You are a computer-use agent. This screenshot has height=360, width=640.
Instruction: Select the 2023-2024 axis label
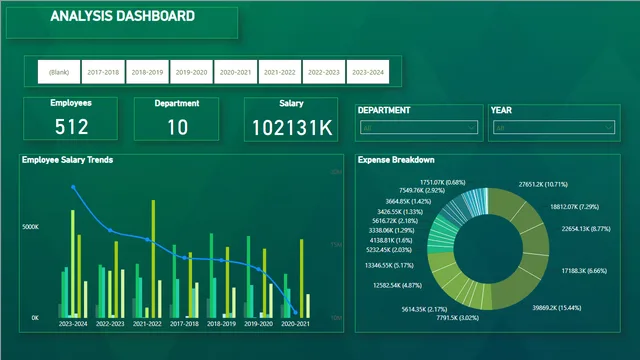[73, 324]
